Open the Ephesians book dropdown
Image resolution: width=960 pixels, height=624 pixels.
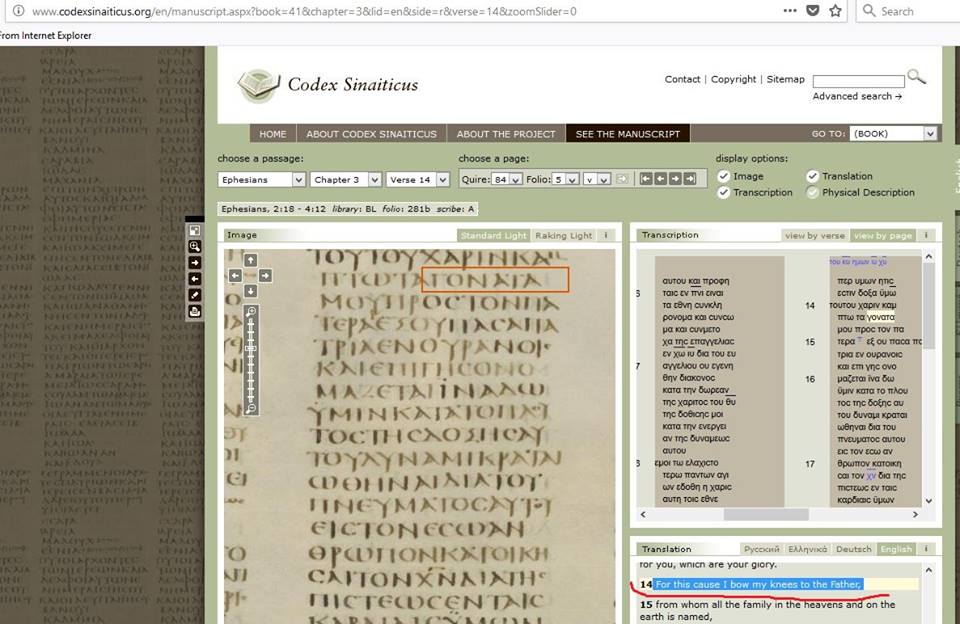pyautogui.click(x=261, y=180)
